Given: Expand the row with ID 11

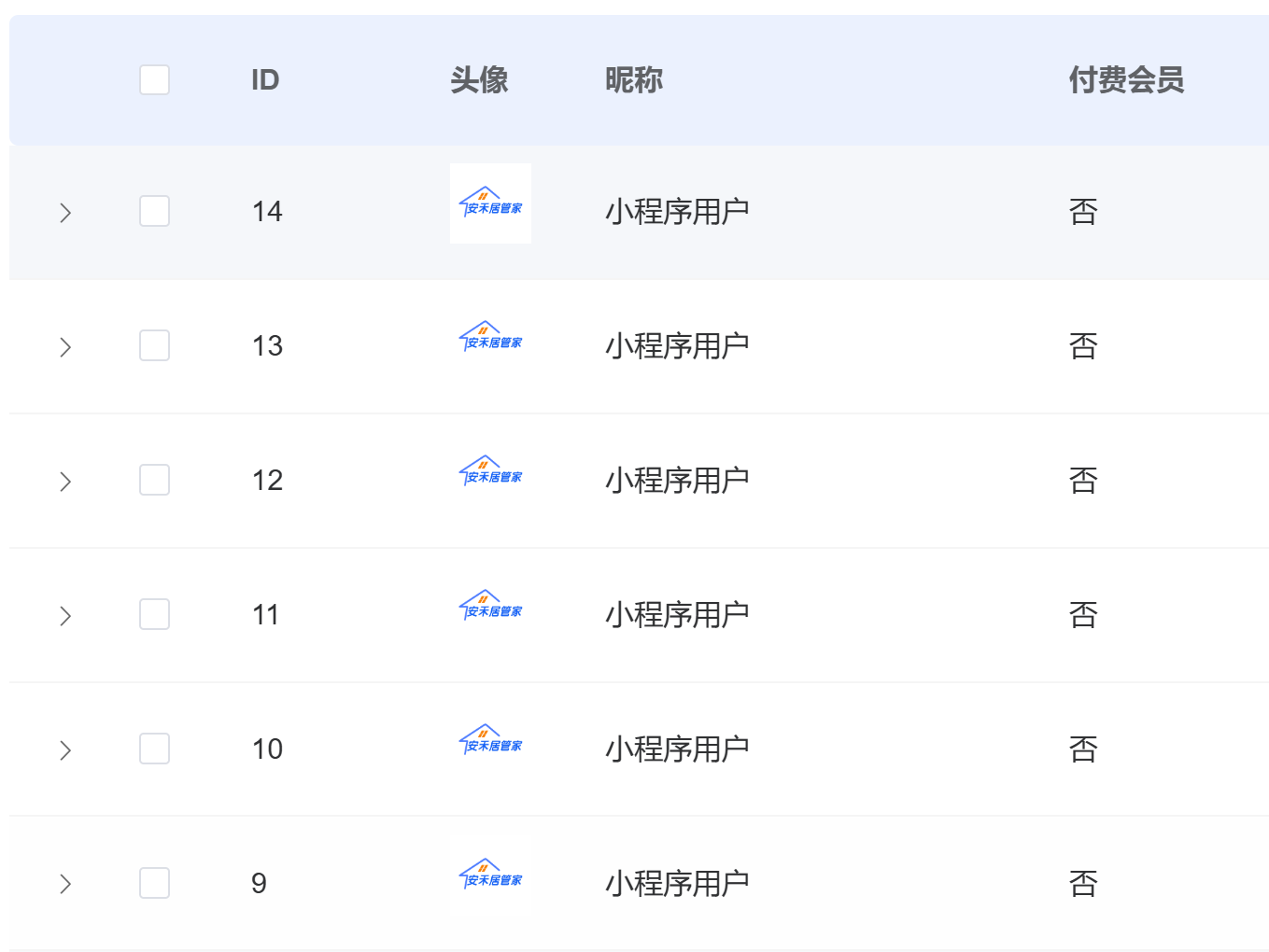Looking at the screenshot, I should coord(65,616).
